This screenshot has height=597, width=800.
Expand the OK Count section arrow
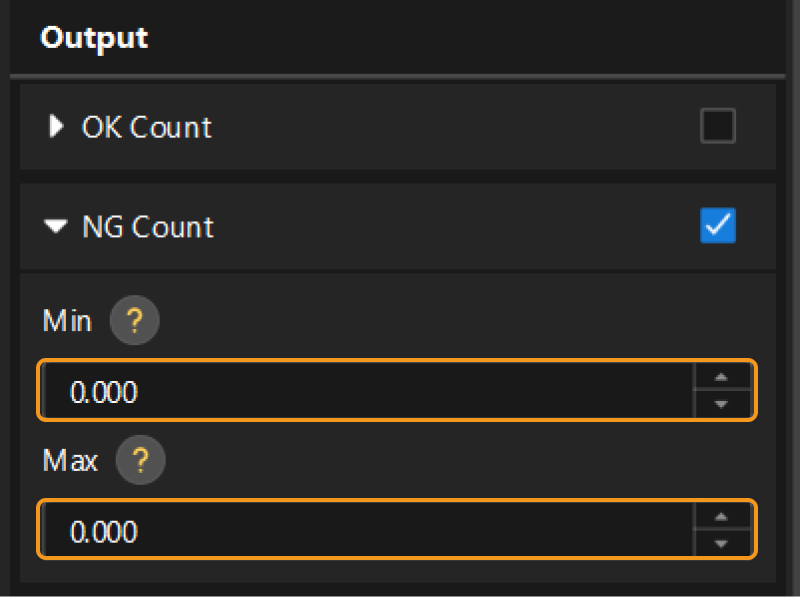56,127
